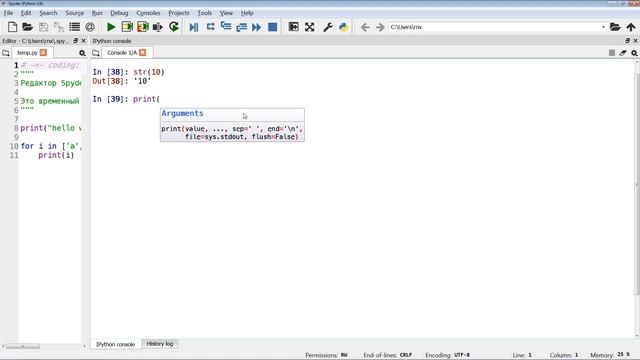Run cell and advance icon

coord(142,27)
